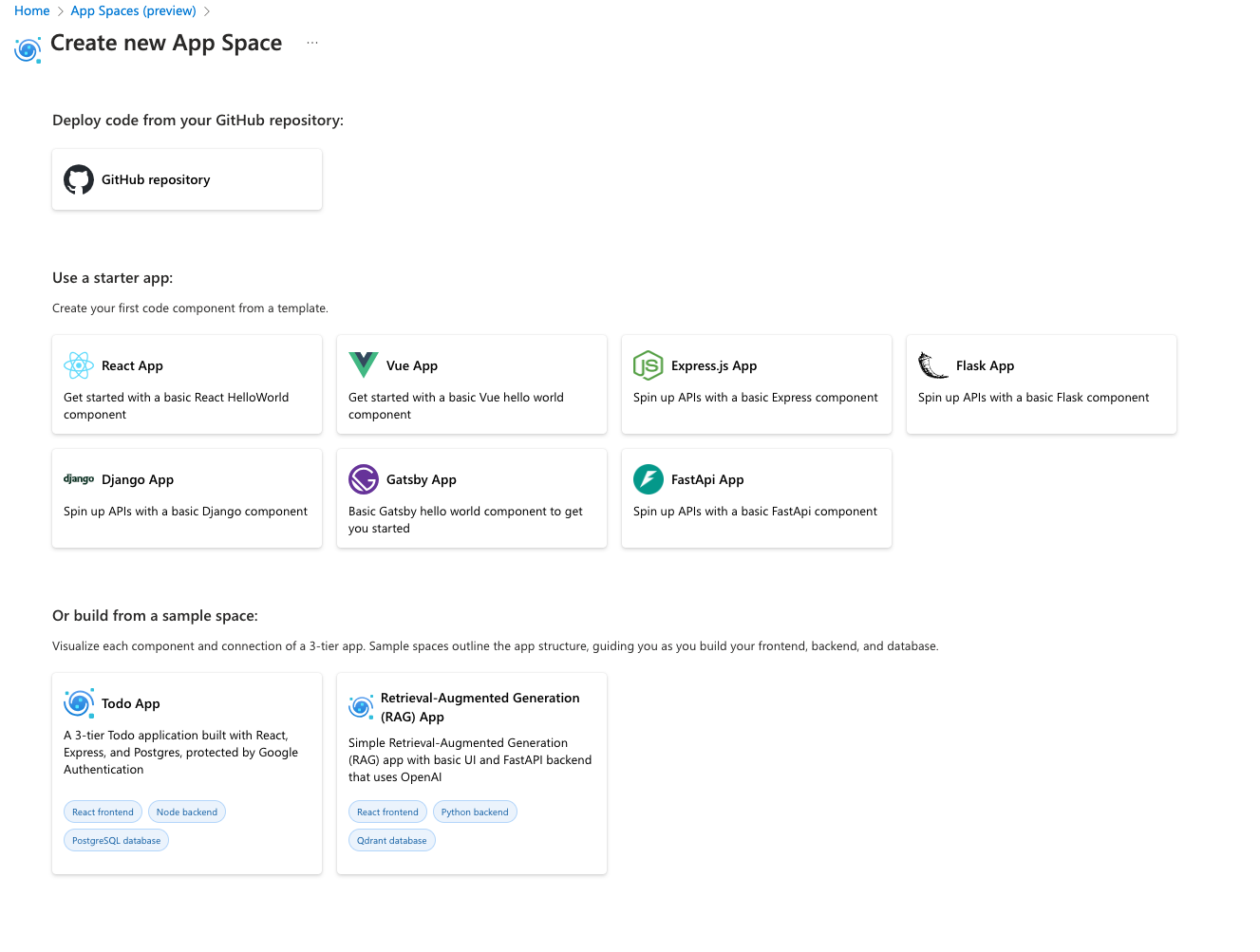The height and width of the screenshot is (952, 1260).
Task: Open the GitHub repository deployment card
Action: (x=186, y=178)
